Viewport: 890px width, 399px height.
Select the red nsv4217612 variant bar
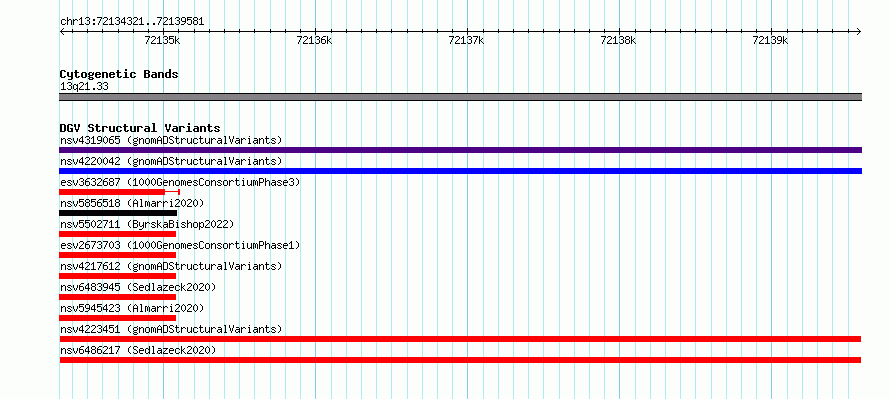pos(117,276)
